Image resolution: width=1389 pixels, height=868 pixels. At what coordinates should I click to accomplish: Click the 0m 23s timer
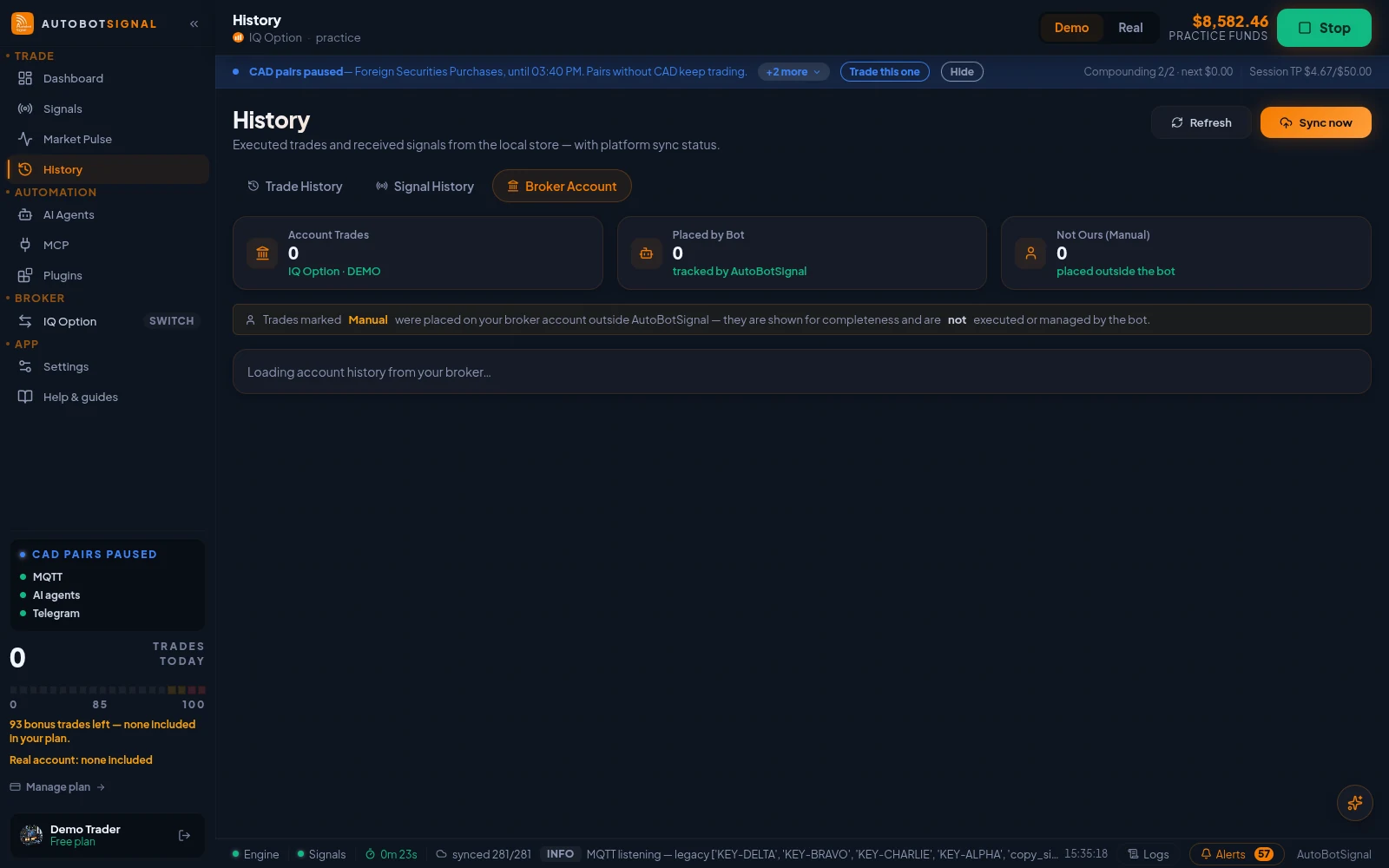(392, 854)
